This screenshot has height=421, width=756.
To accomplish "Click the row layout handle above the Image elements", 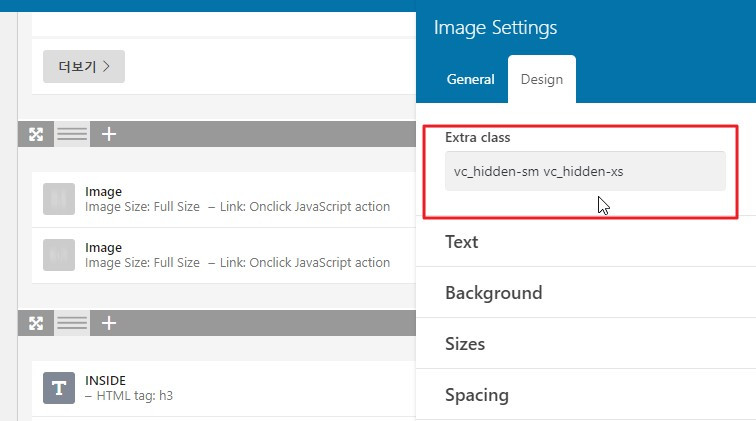I will click(71, 134).
